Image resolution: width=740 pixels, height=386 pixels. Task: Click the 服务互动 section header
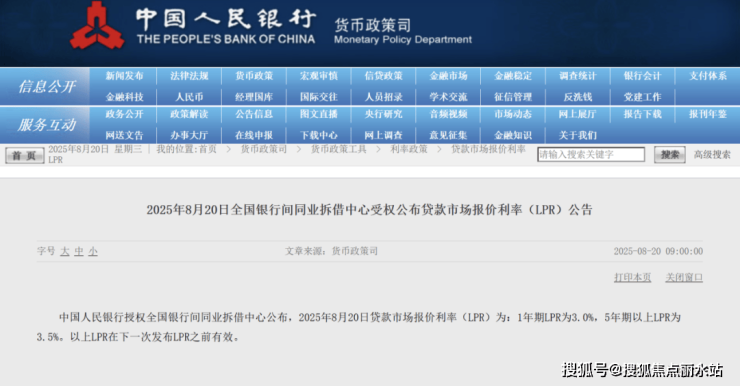coord(47,125)
